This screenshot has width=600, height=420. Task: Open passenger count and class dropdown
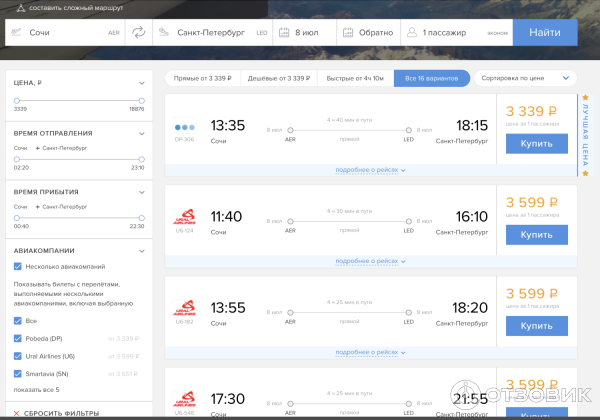click(x=457, y=33)
